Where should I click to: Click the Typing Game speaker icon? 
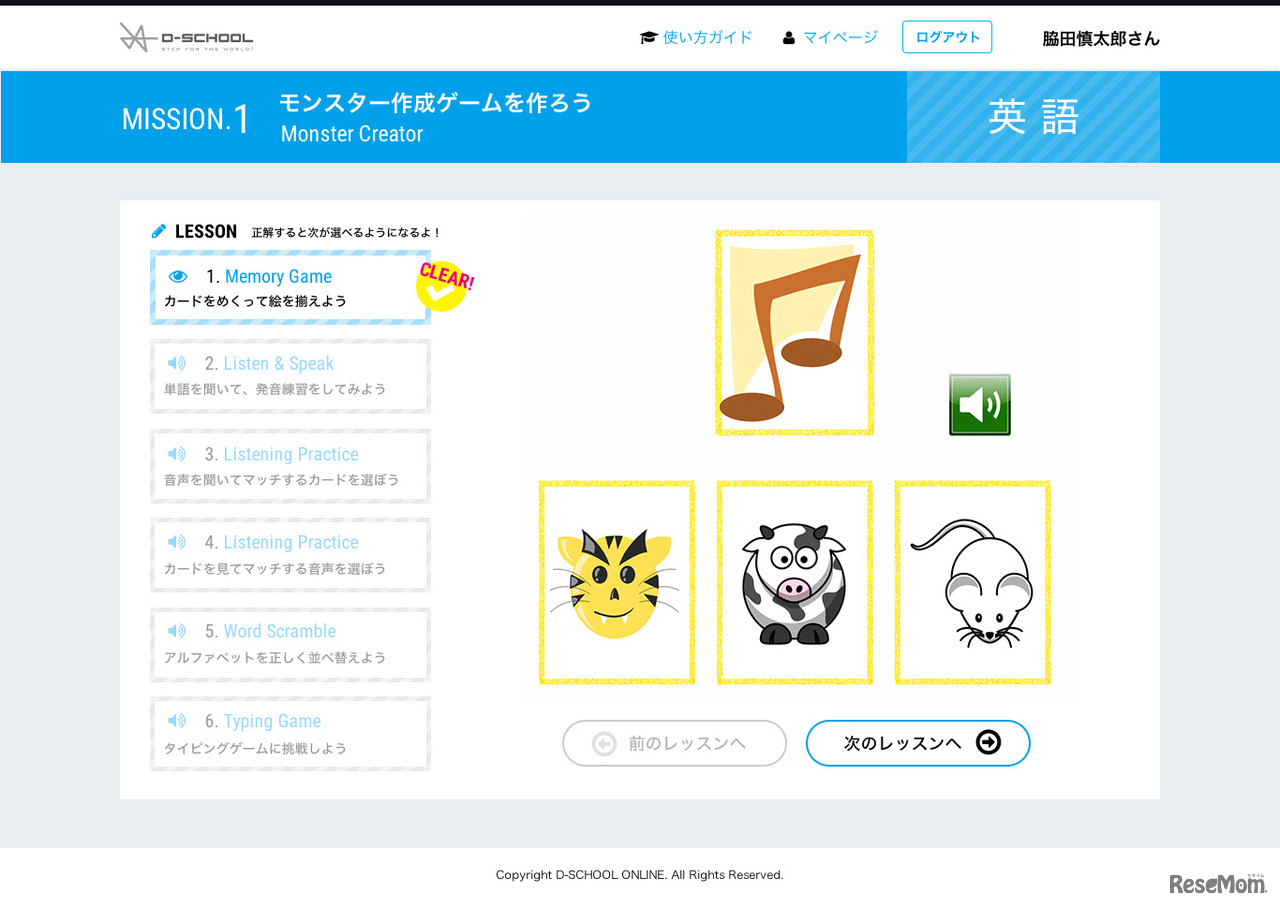click(177, 720)
